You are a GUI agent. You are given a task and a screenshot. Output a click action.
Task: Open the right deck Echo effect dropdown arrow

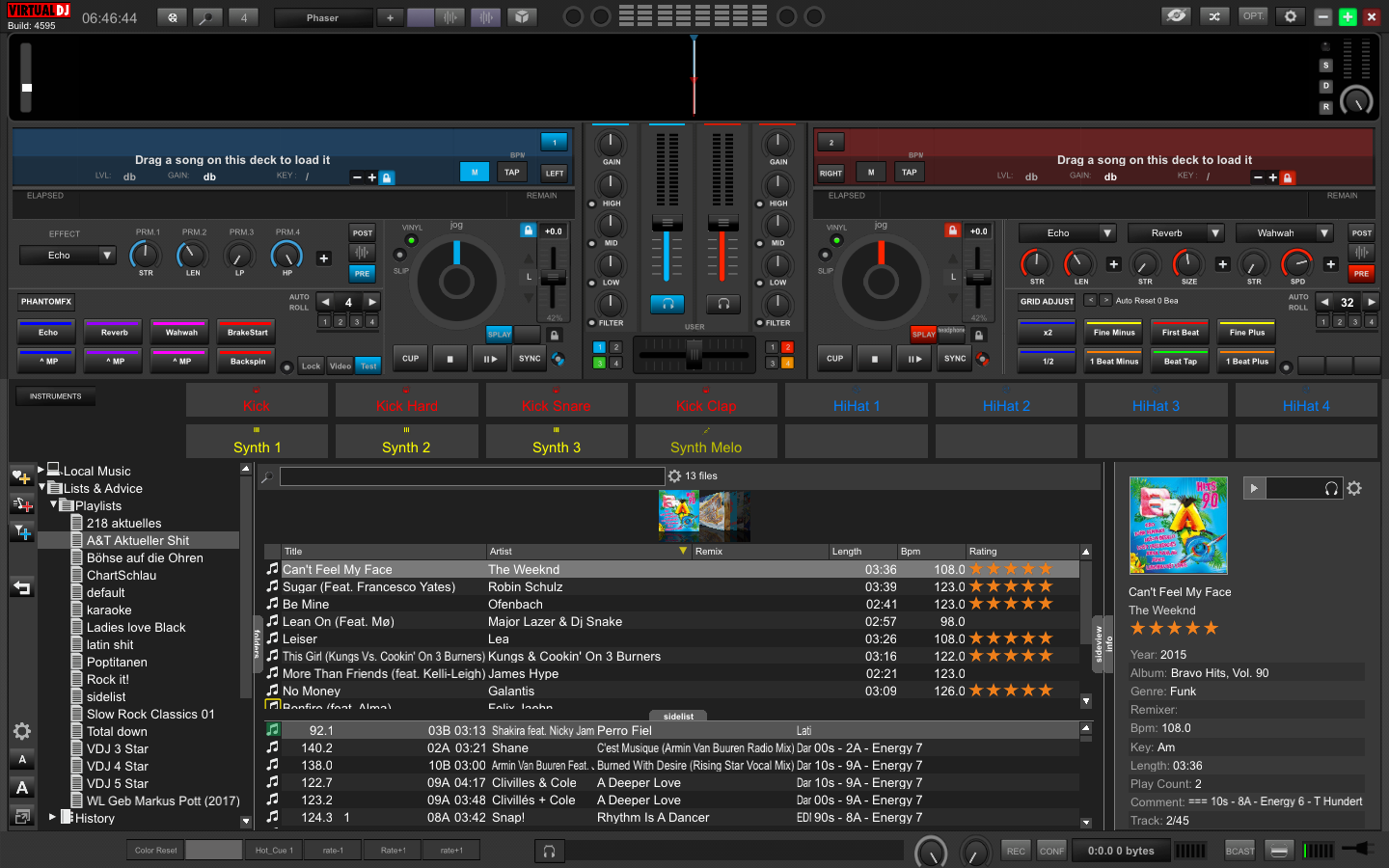1107,232
